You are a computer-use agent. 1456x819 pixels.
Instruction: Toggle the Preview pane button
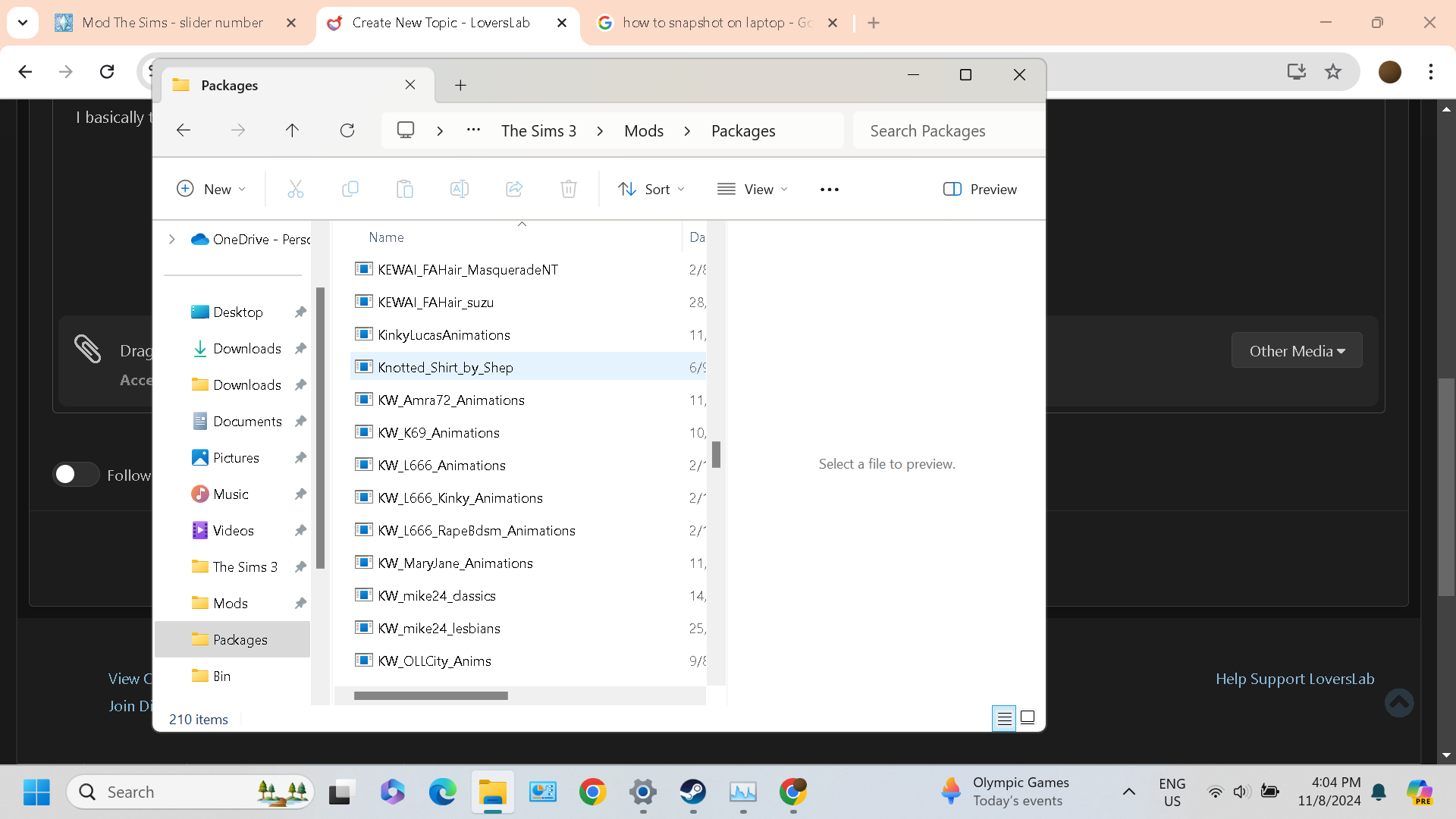tap(980, 190)
